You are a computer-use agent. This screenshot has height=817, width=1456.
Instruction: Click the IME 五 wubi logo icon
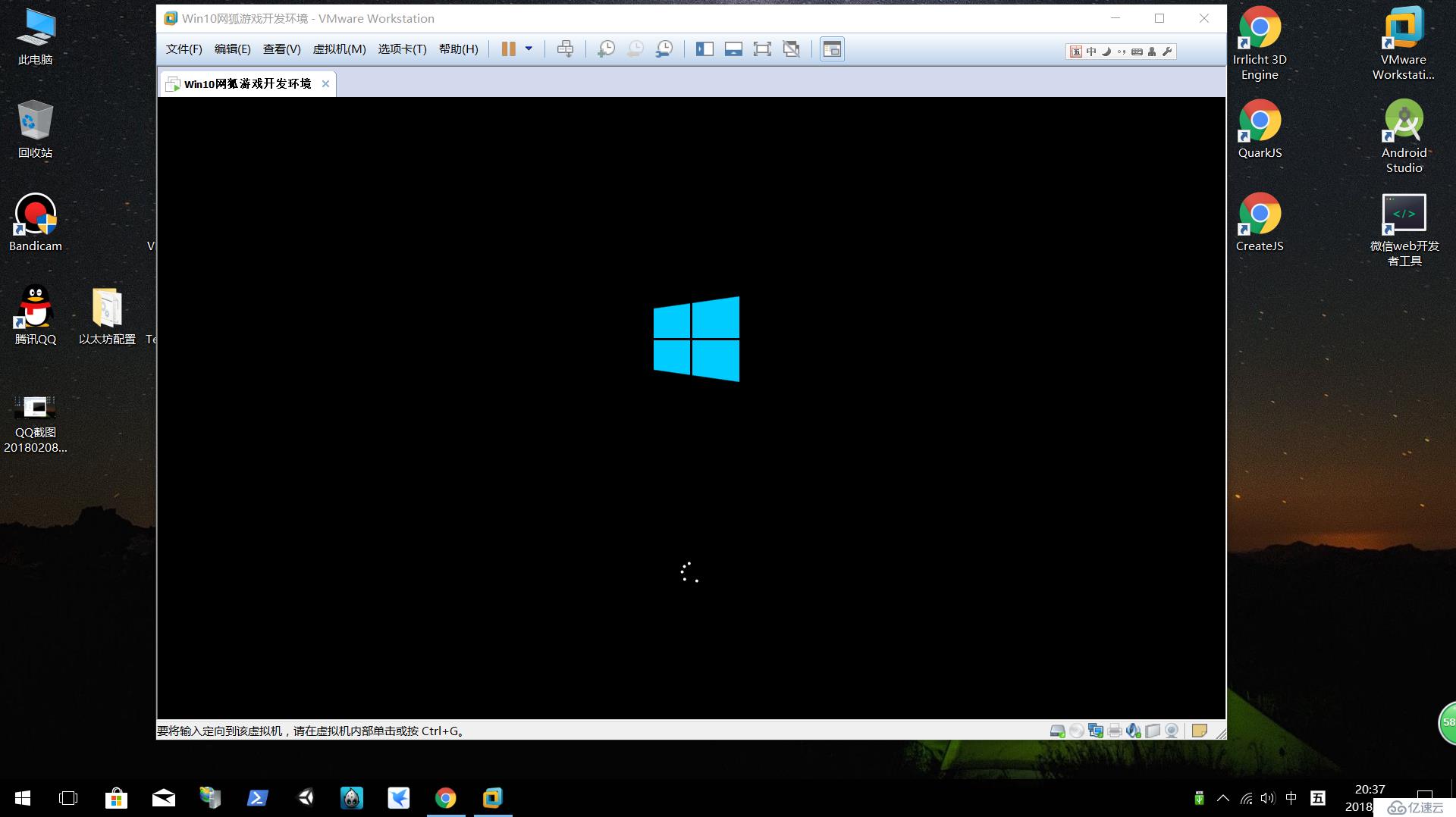click(x=1075, y=52)
